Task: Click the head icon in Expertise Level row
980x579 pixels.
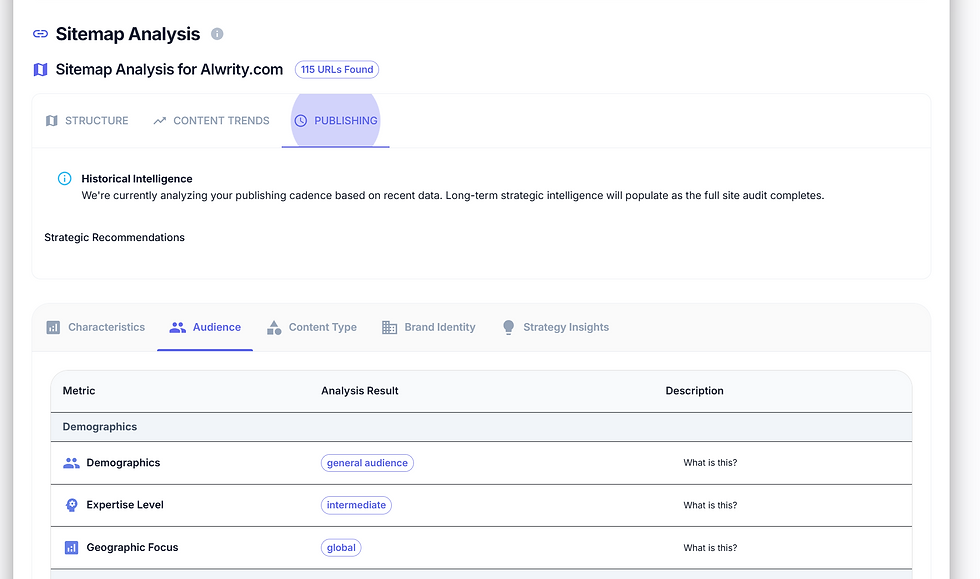Action: tap(71, 505)
